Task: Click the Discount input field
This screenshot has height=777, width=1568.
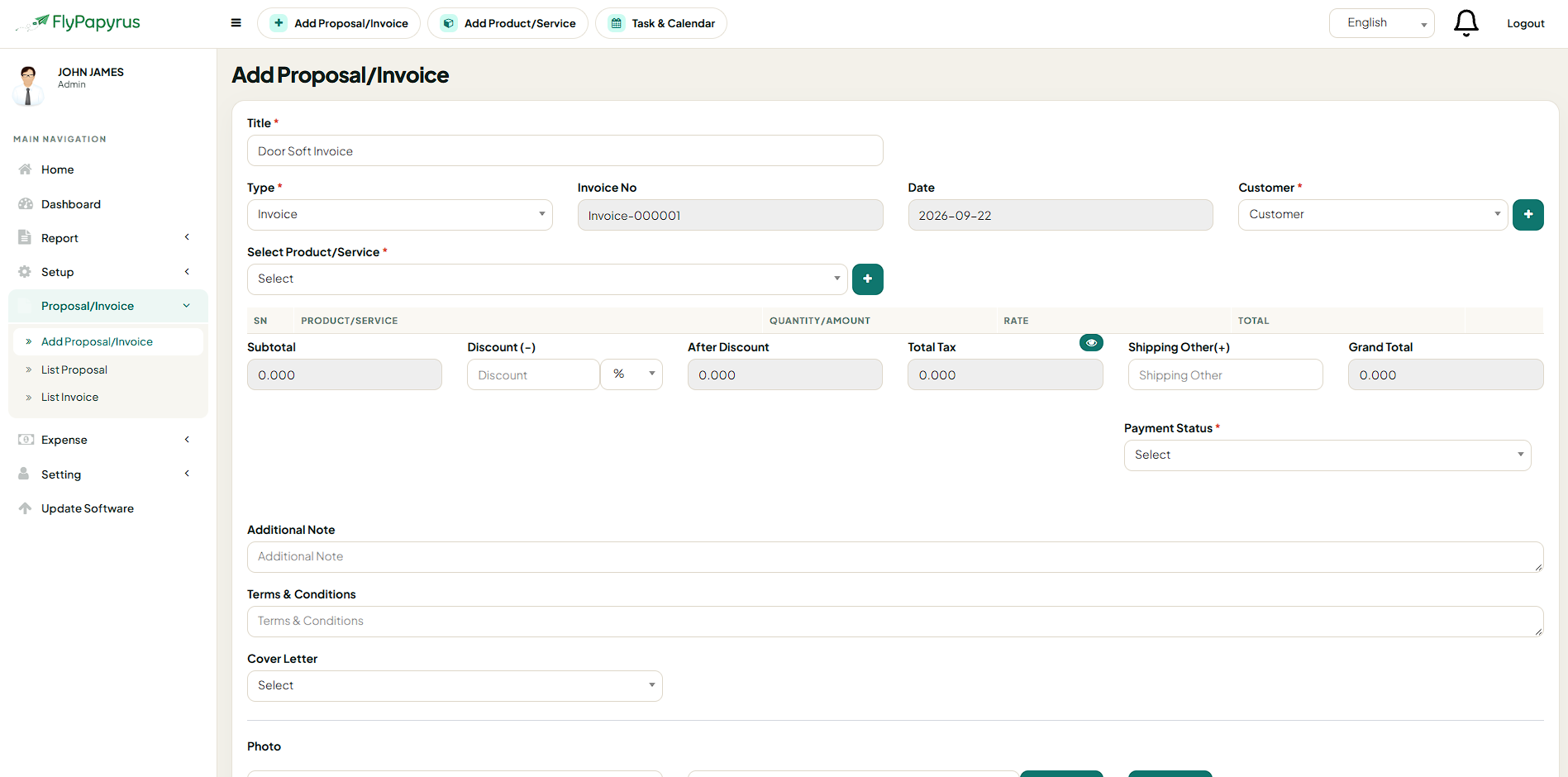Action: click(533, 374)
